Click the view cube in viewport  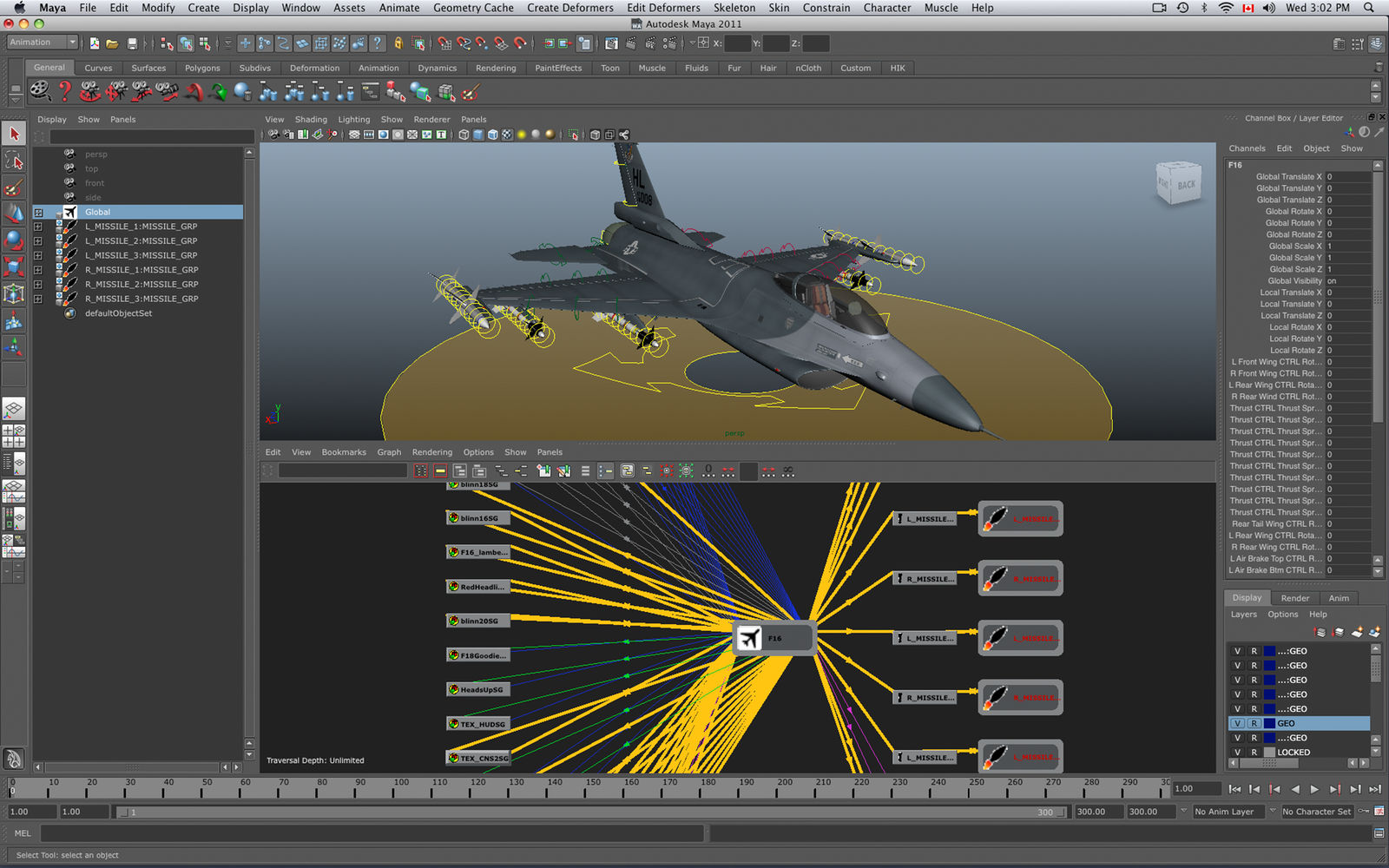(x=1178, y=183)
